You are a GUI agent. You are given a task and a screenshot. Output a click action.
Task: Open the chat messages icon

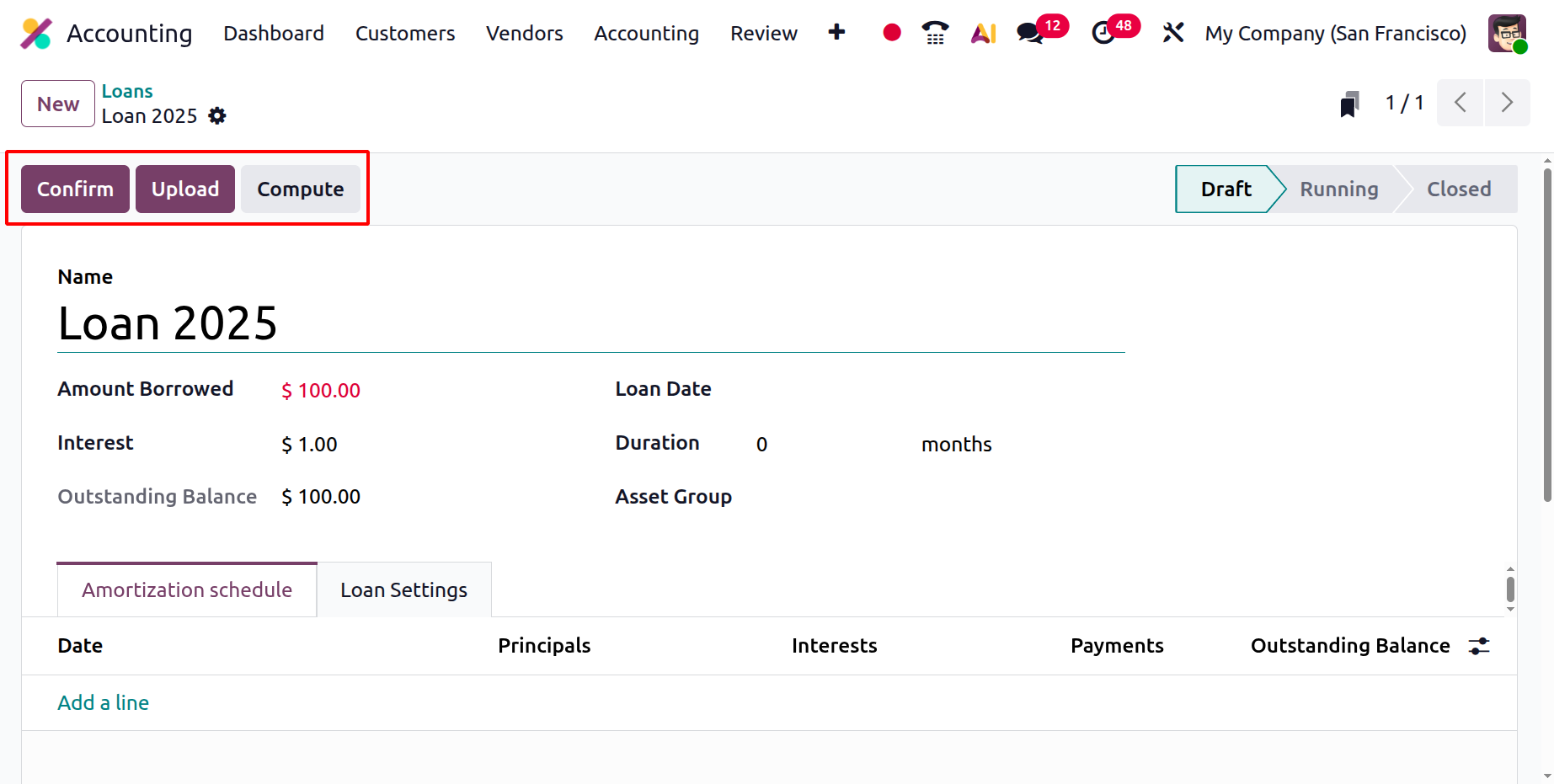[1029, 33]
